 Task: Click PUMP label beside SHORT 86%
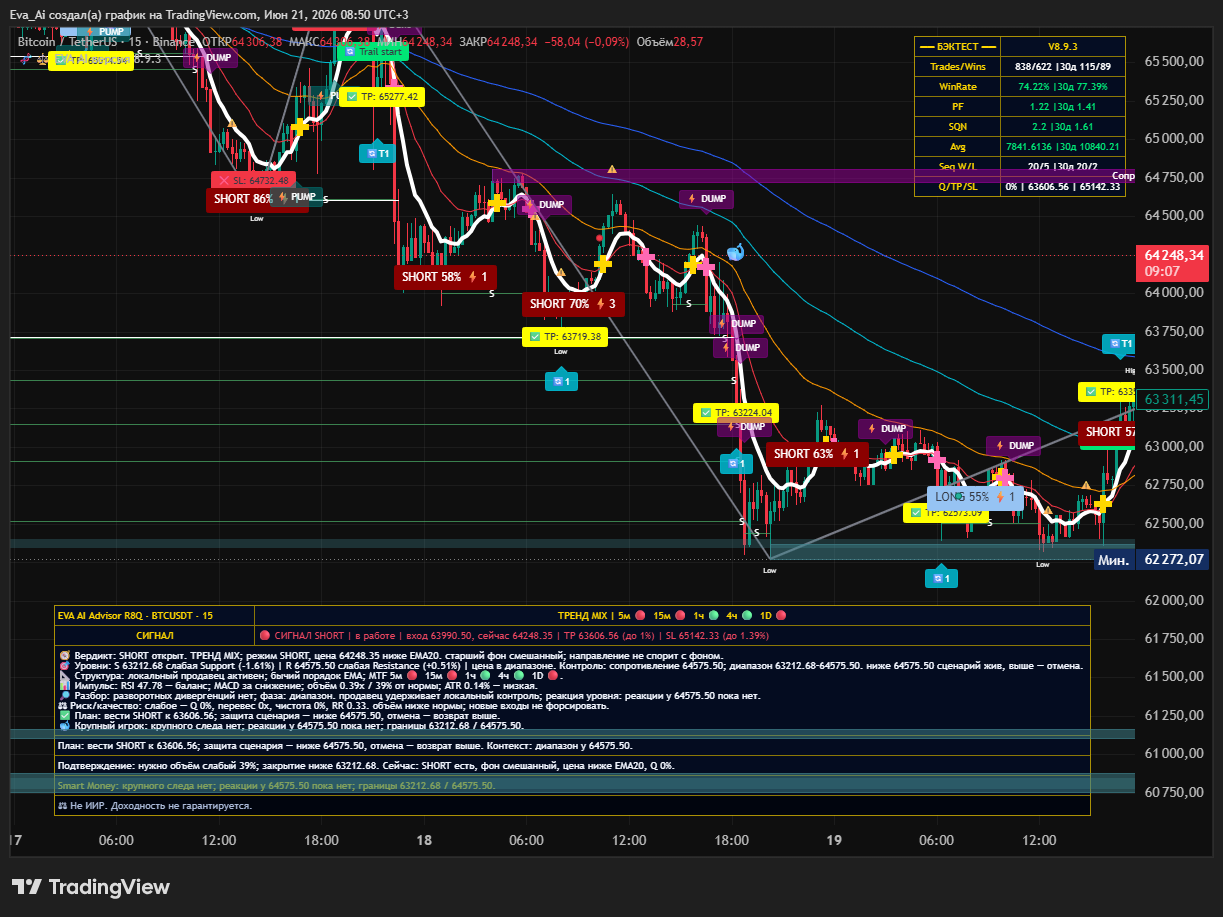click(297, 197)
